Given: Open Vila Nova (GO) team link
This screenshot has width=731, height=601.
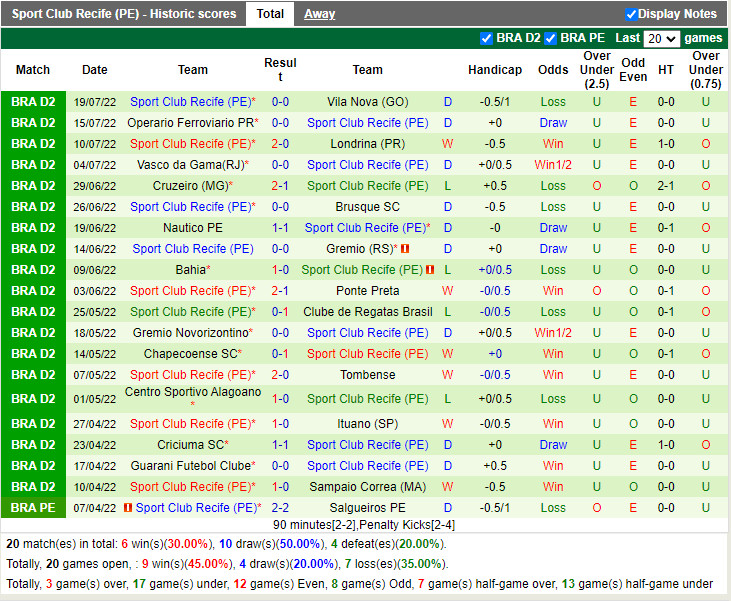Looking at the screenshot, I should tap(367, 102).
